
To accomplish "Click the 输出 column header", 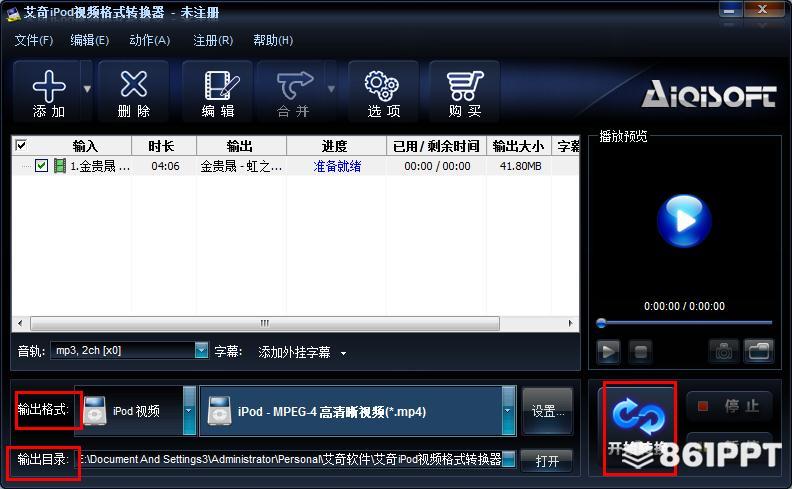I will 241,146.
